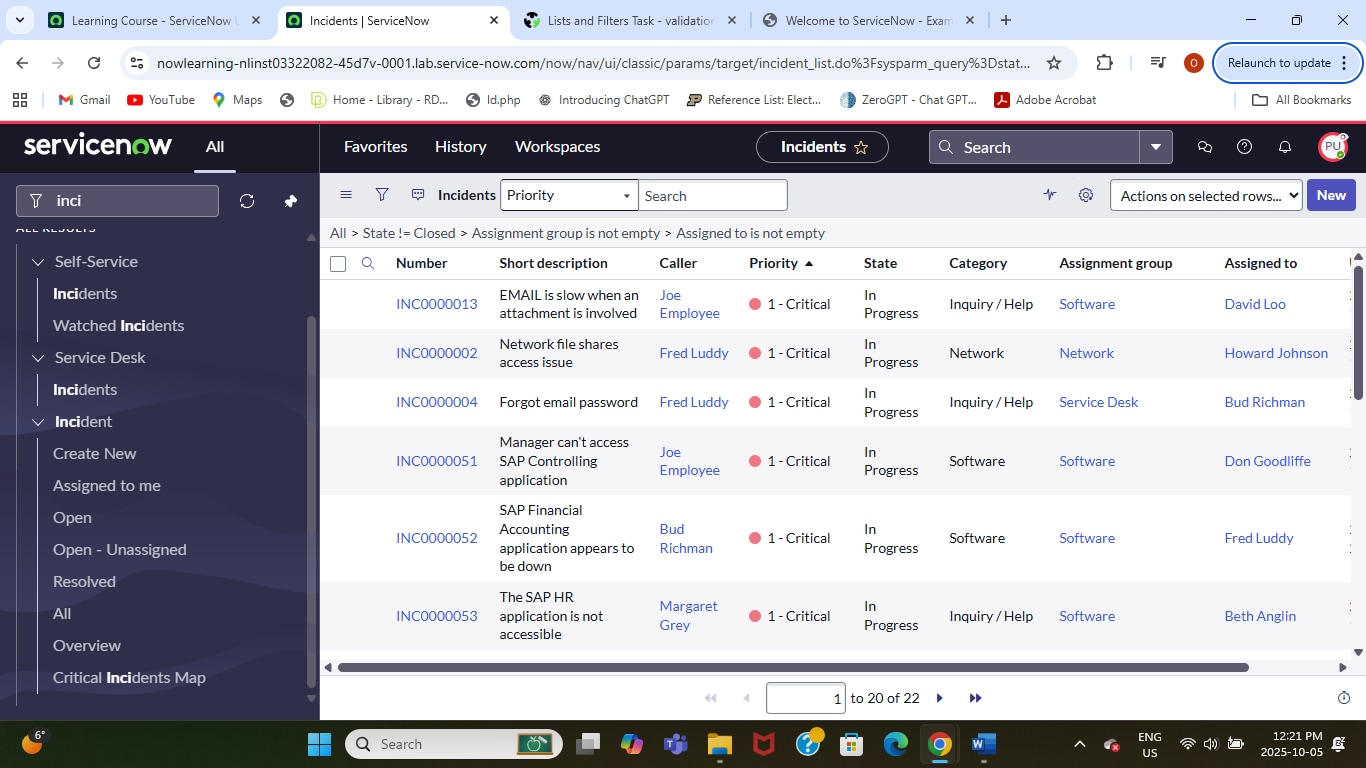Check the select-all rows checkbox
Screen dimensions: 1366x768
point(338,264)
